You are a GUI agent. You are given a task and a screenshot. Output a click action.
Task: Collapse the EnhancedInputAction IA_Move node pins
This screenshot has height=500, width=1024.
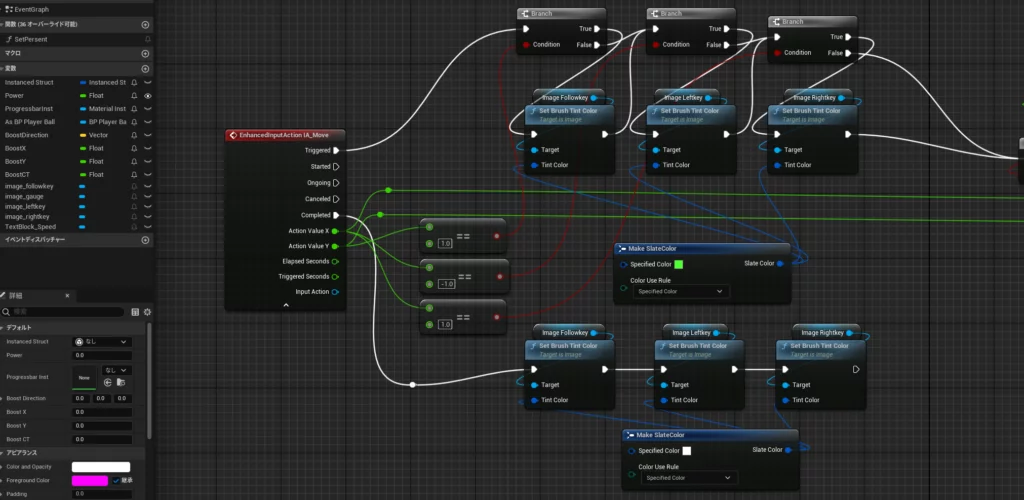(286, 306)
